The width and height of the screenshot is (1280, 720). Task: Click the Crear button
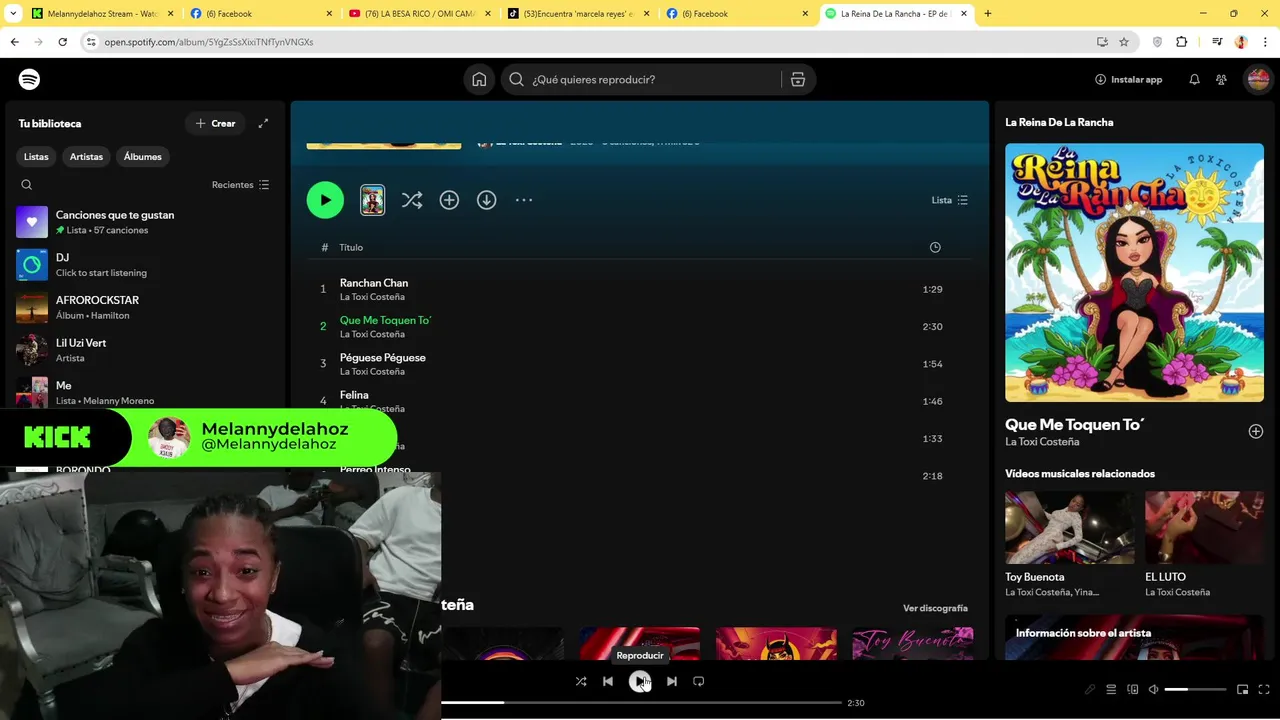(x=215, y=123)
